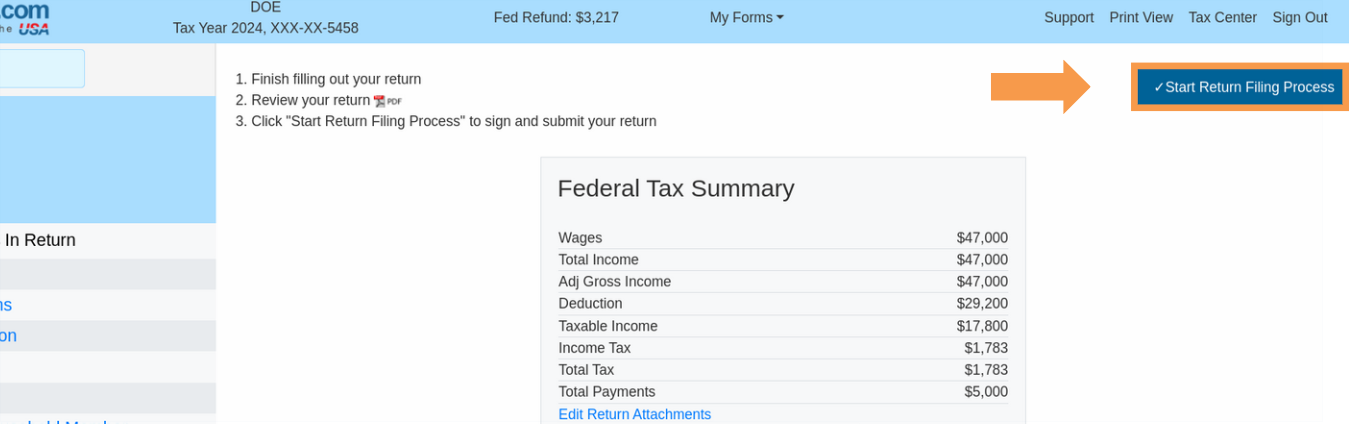
Task: Click the Total Payments summary row
Action: click(783, 391)
